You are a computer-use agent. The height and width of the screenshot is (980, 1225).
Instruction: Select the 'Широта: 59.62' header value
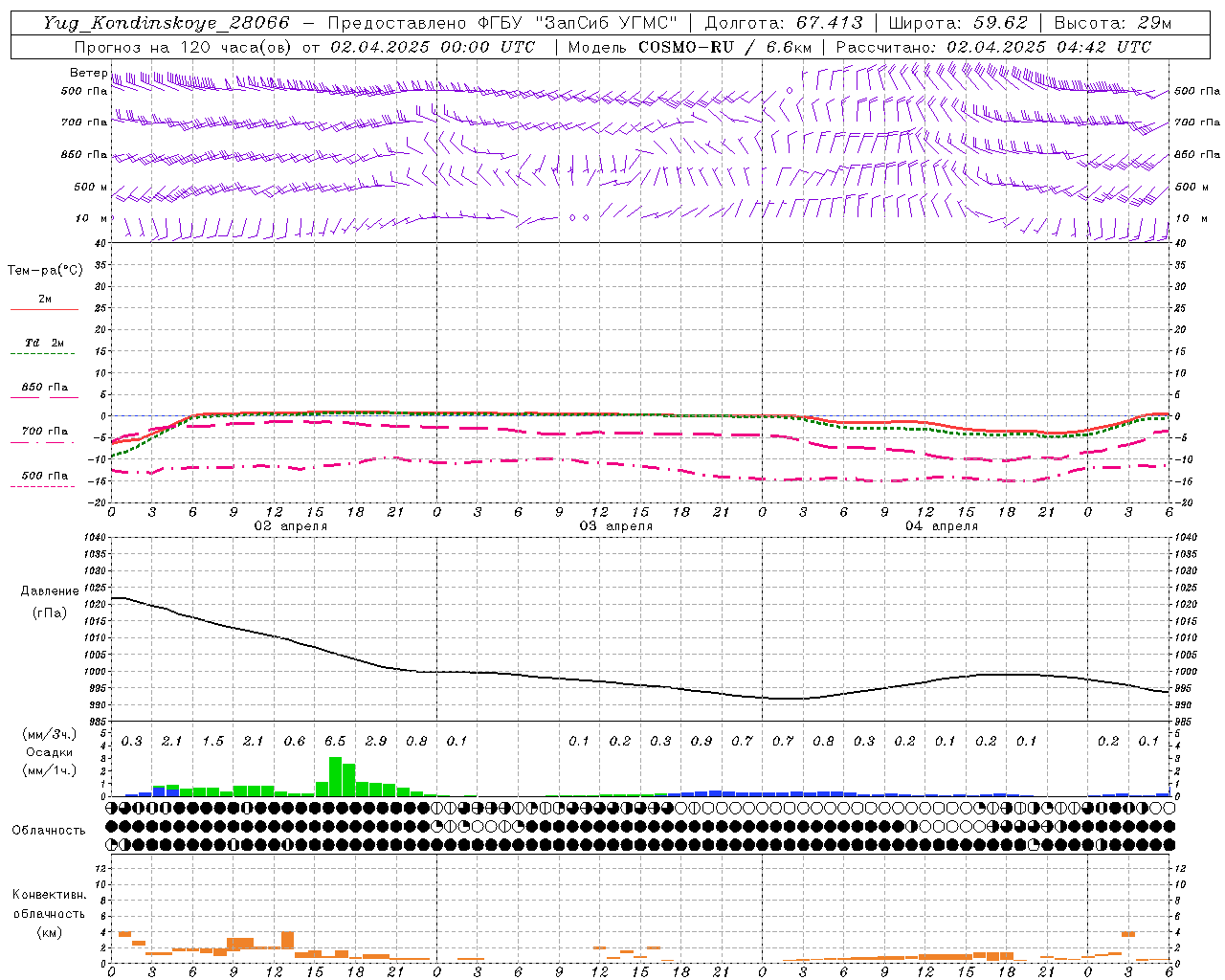958,23
